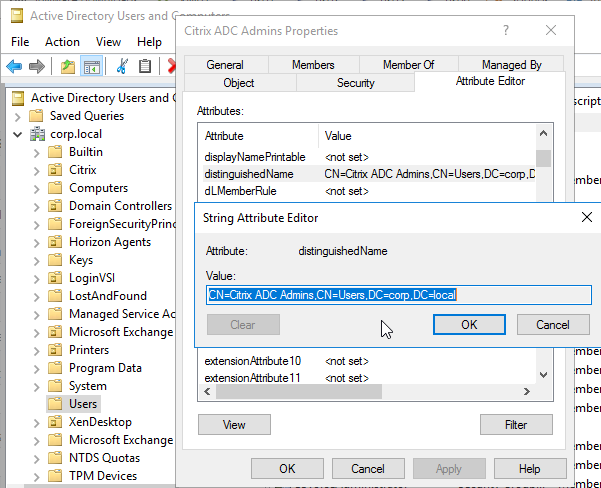The width and height of the screenshot is (601, 488).
Task: Click the XenDesktop OU icon
Action: point(55,422)
